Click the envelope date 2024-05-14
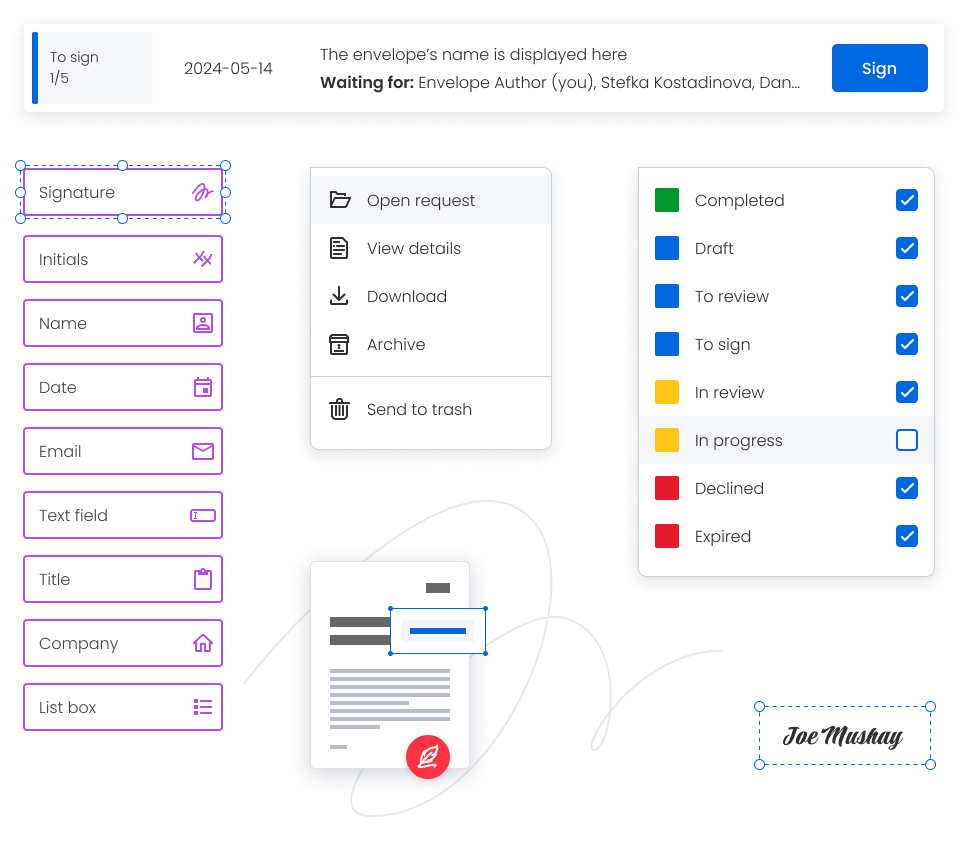The height and width of the screenshot is (852, 968). pos(228,69)
